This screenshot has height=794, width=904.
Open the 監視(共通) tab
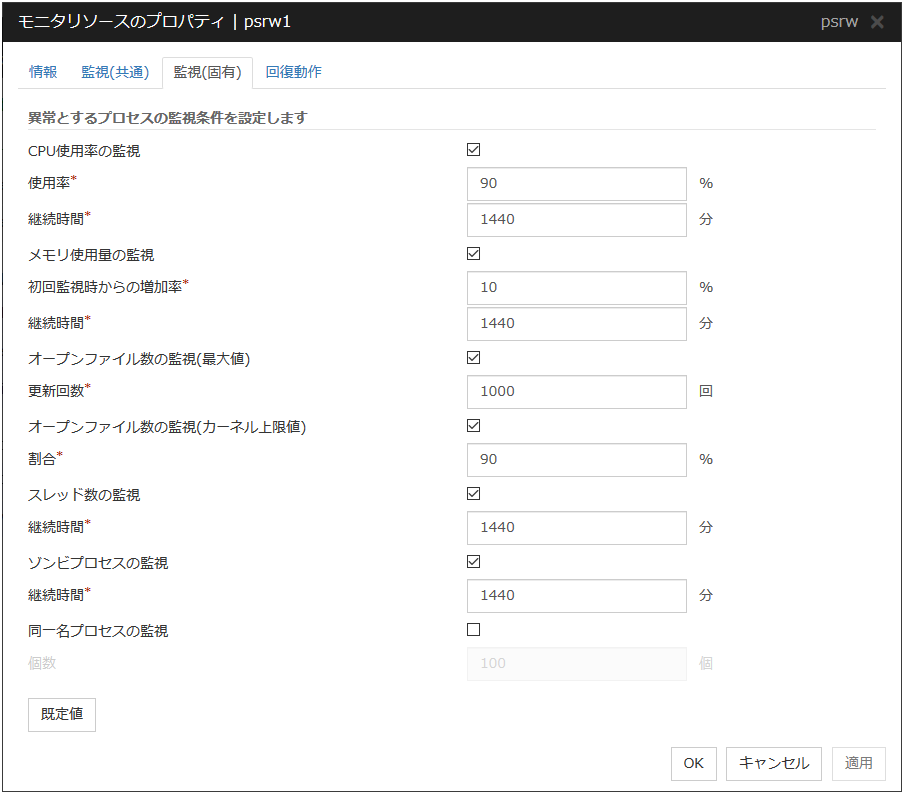115,72
